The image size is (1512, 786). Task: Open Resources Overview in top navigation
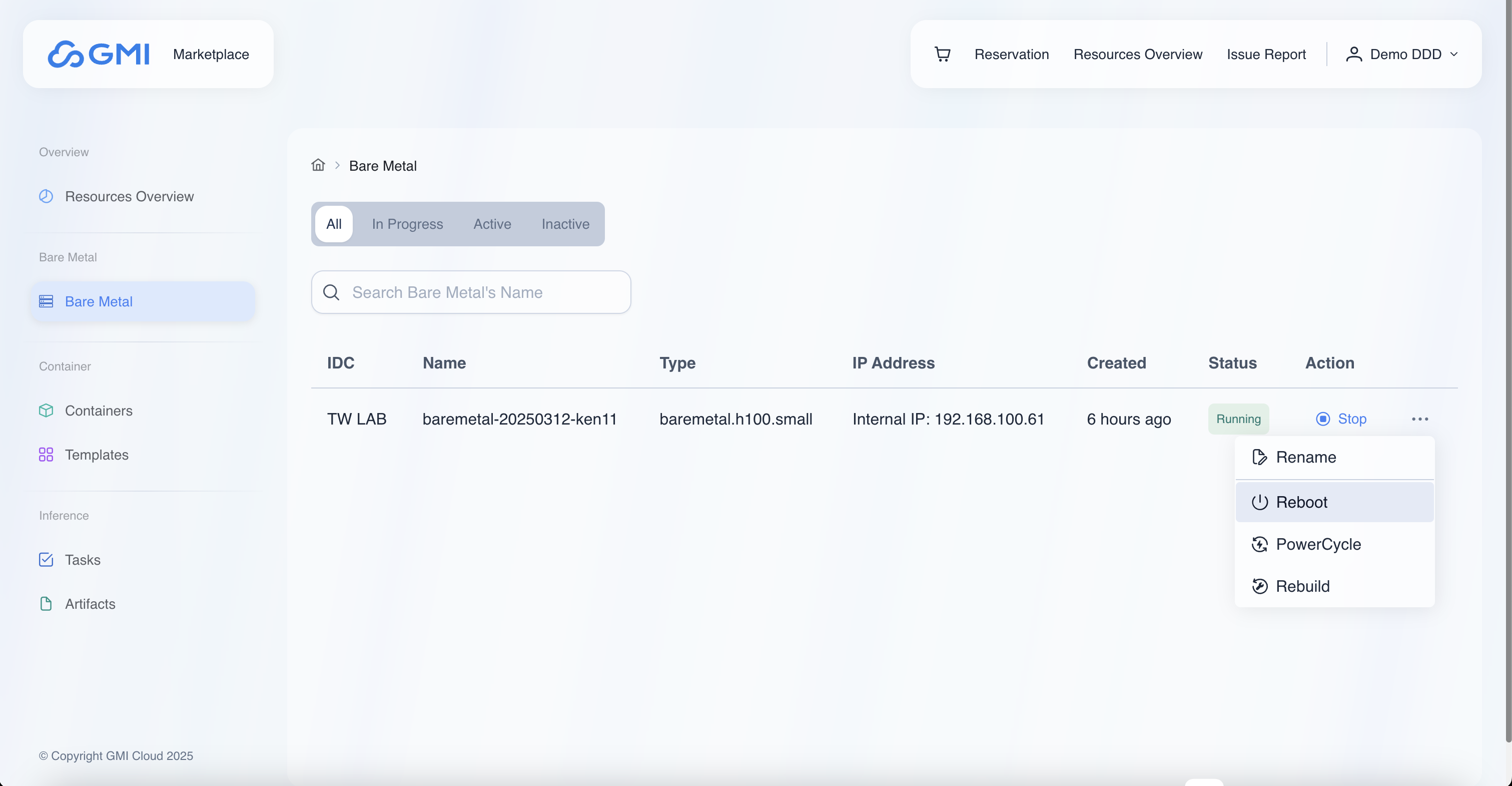point(1138,54)
